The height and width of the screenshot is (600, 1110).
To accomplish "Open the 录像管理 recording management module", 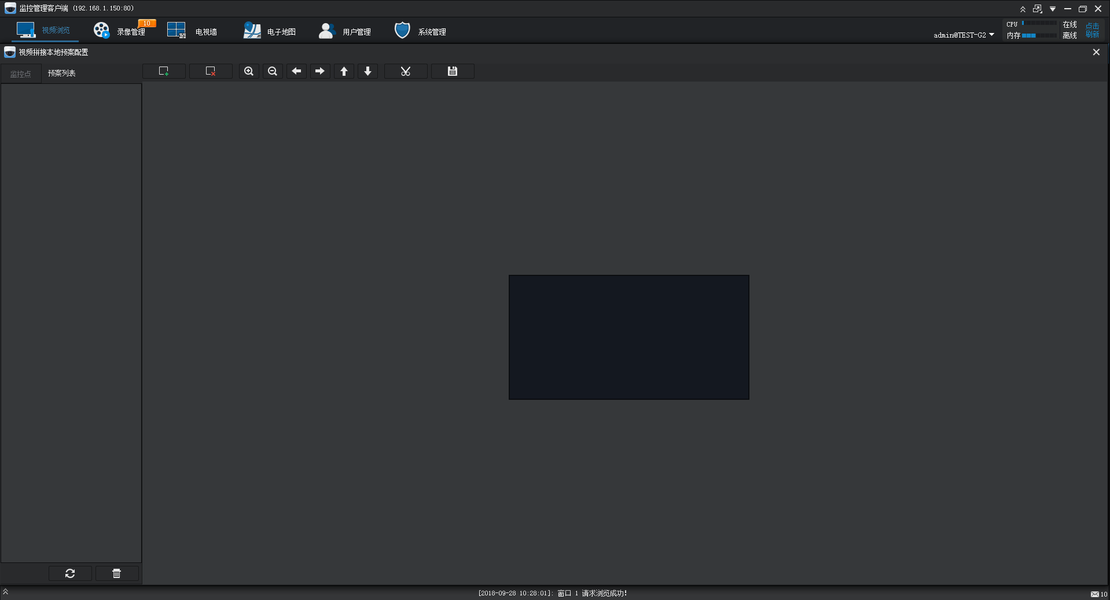I will point(119,31).
